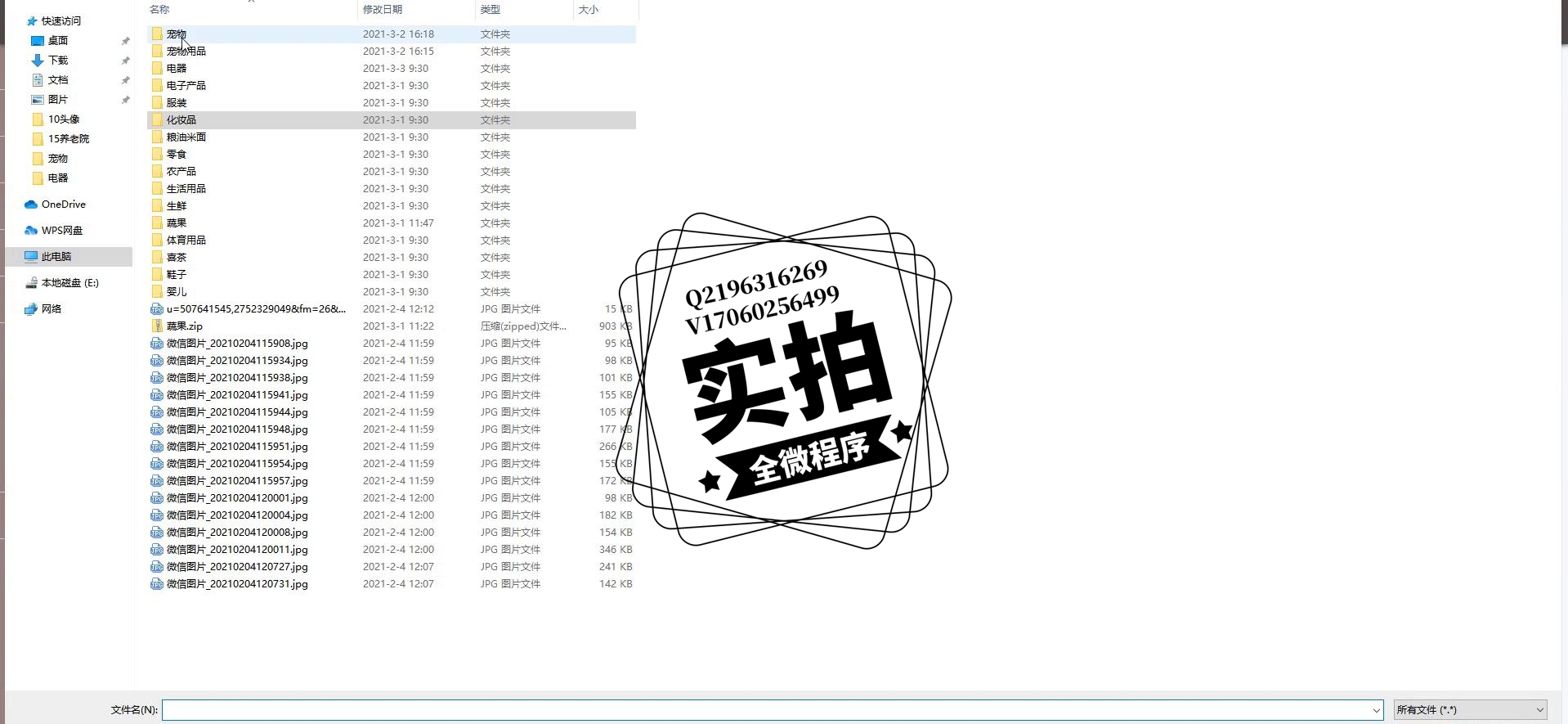Viewport: 1568px width, 724px height.
Task: Select the 生活用品 folder icon
Action: [157, 189]
